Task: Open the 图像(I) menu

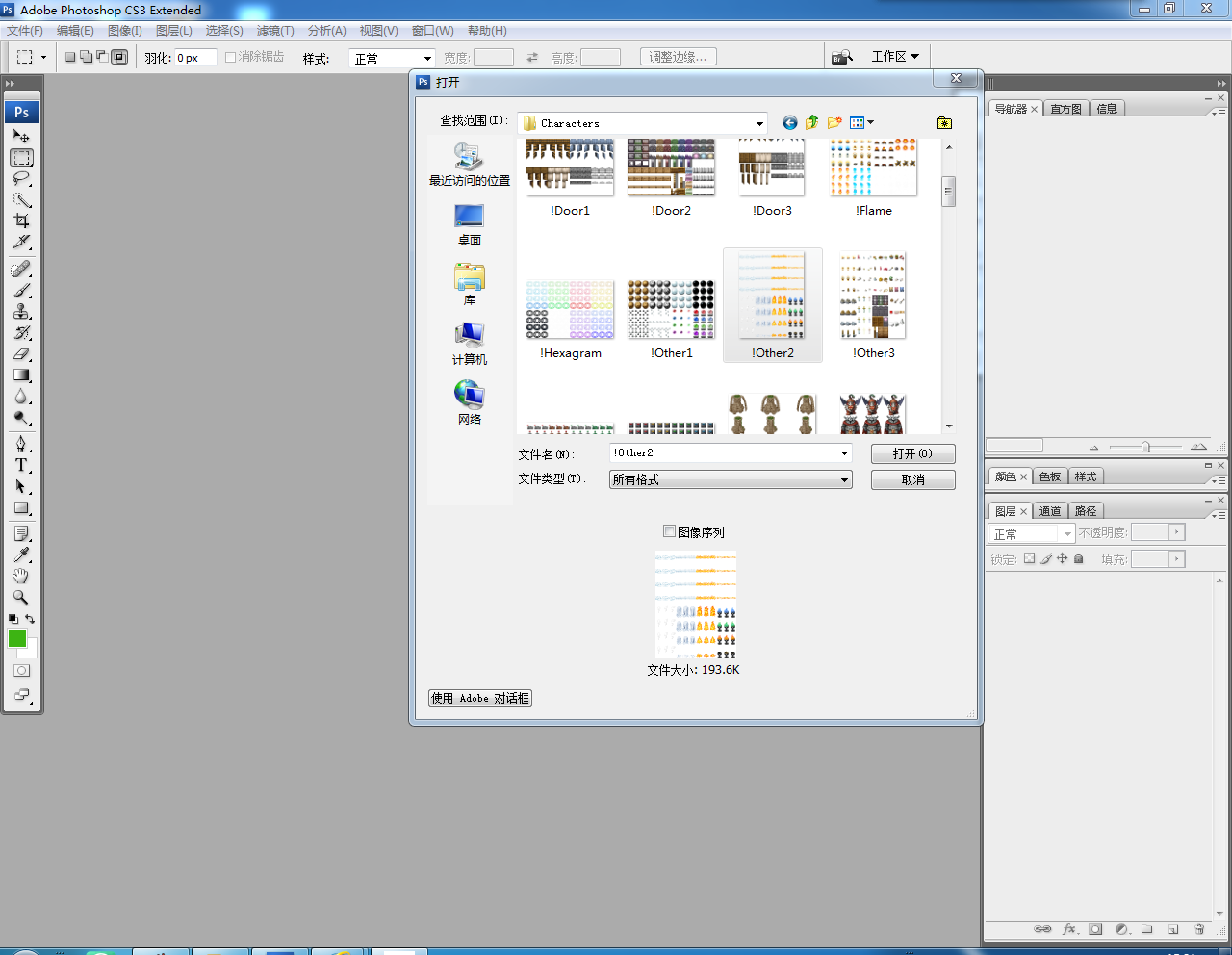Action: click(x=125, y=31)
